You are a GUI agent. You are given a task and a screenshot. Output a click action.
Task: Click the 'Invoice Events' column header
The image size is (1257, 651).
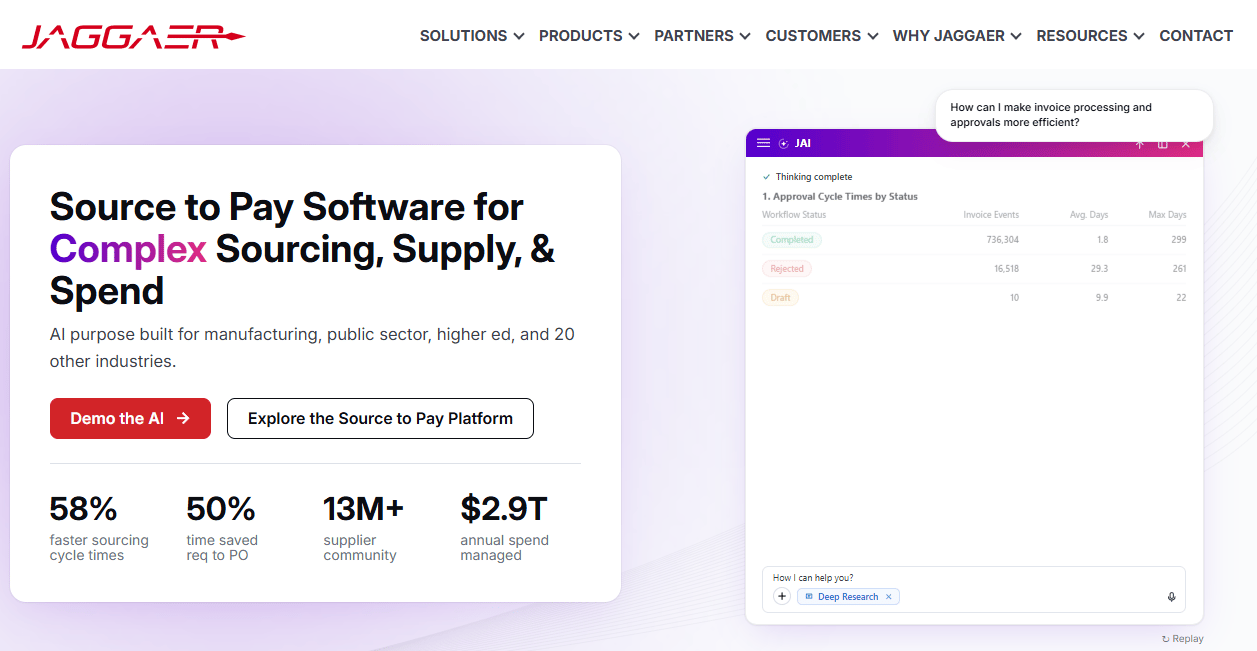(991, 215)
